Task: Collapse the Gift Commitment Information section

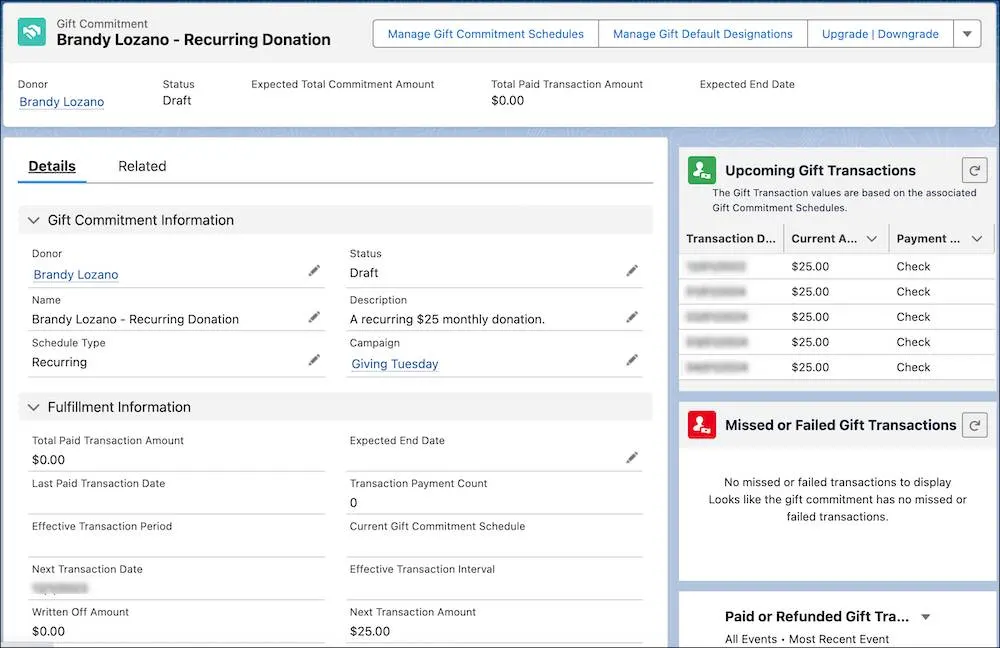Action: [x=34, y=220]
